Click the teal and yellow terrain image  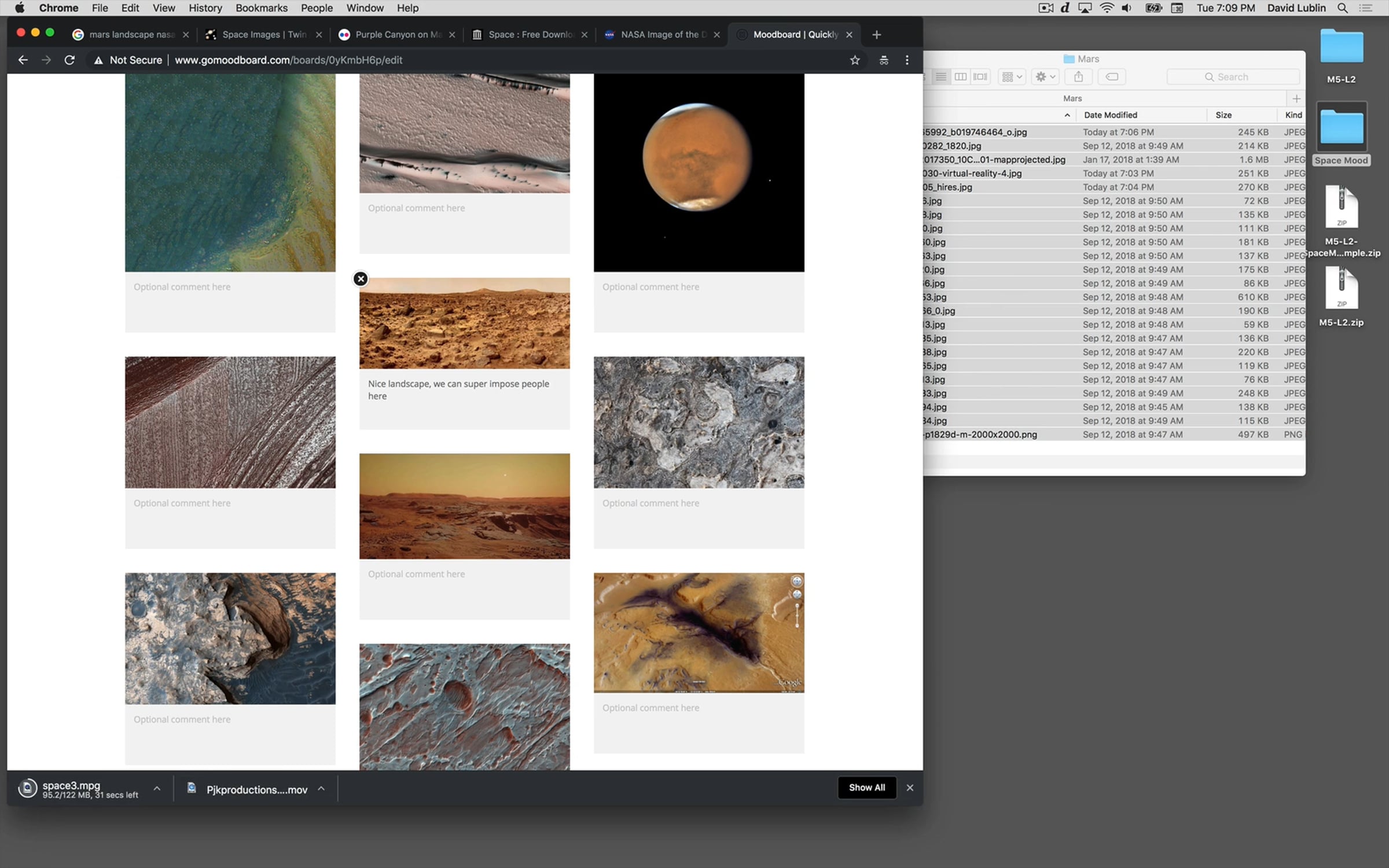click(230, 172)
